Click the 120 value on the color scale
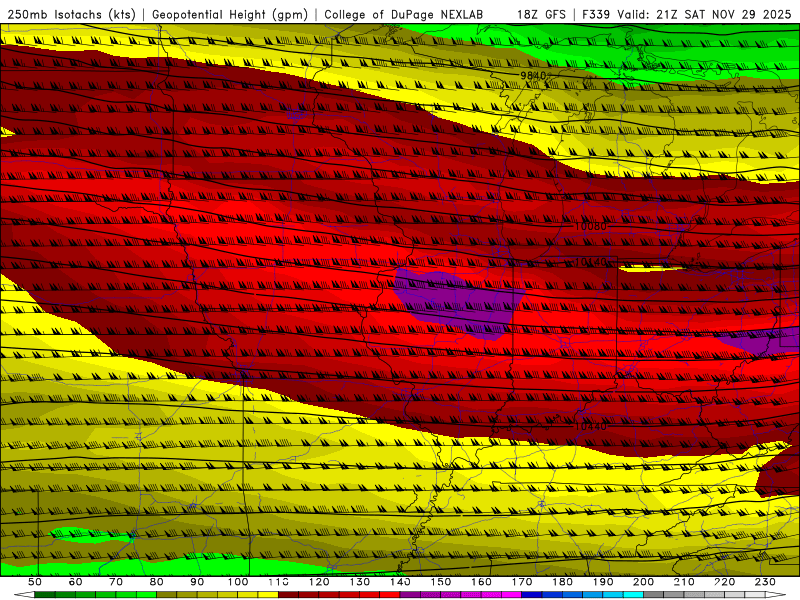The height and width of the screenshot is (600, 800). (x=319, y=582)
